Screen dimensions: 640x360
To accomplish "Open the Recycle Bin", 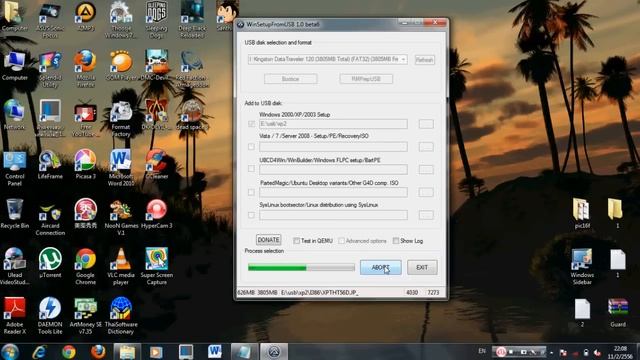I will [x=15, y=213].
